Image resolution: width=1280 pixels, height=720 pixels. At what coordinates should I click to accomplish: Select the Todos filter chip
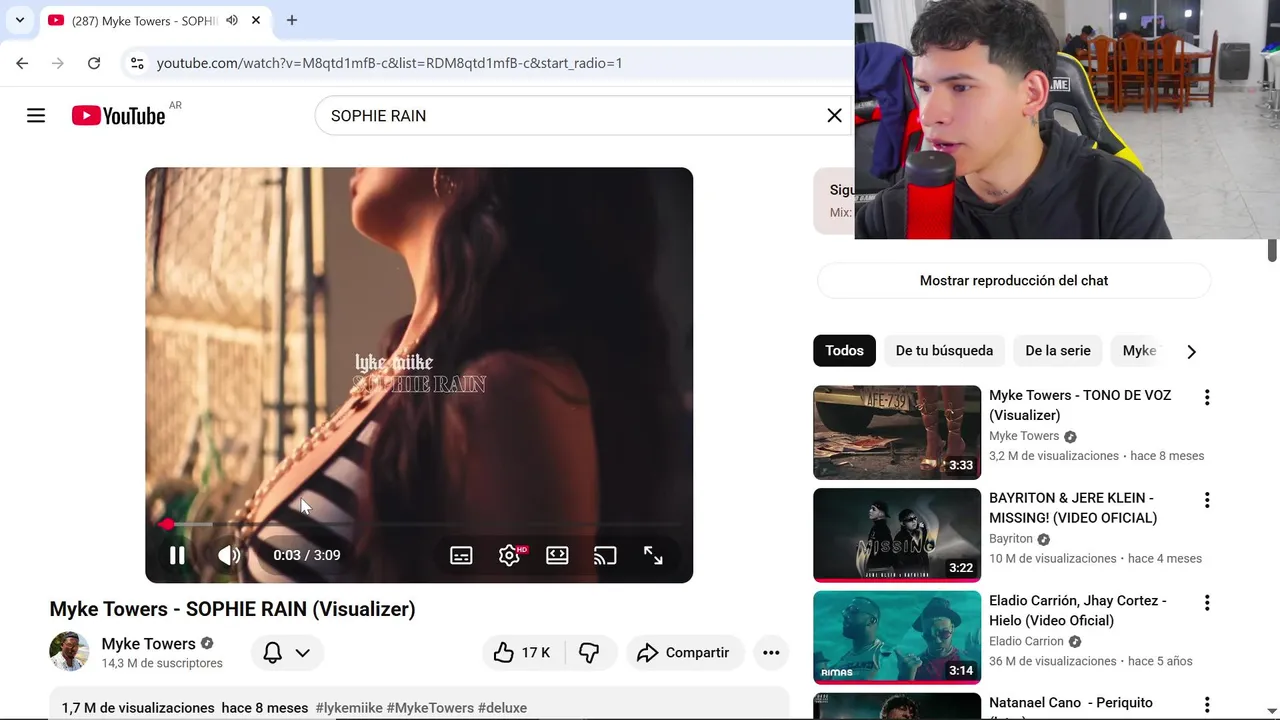pyautogui.click(x=844, y=351)
